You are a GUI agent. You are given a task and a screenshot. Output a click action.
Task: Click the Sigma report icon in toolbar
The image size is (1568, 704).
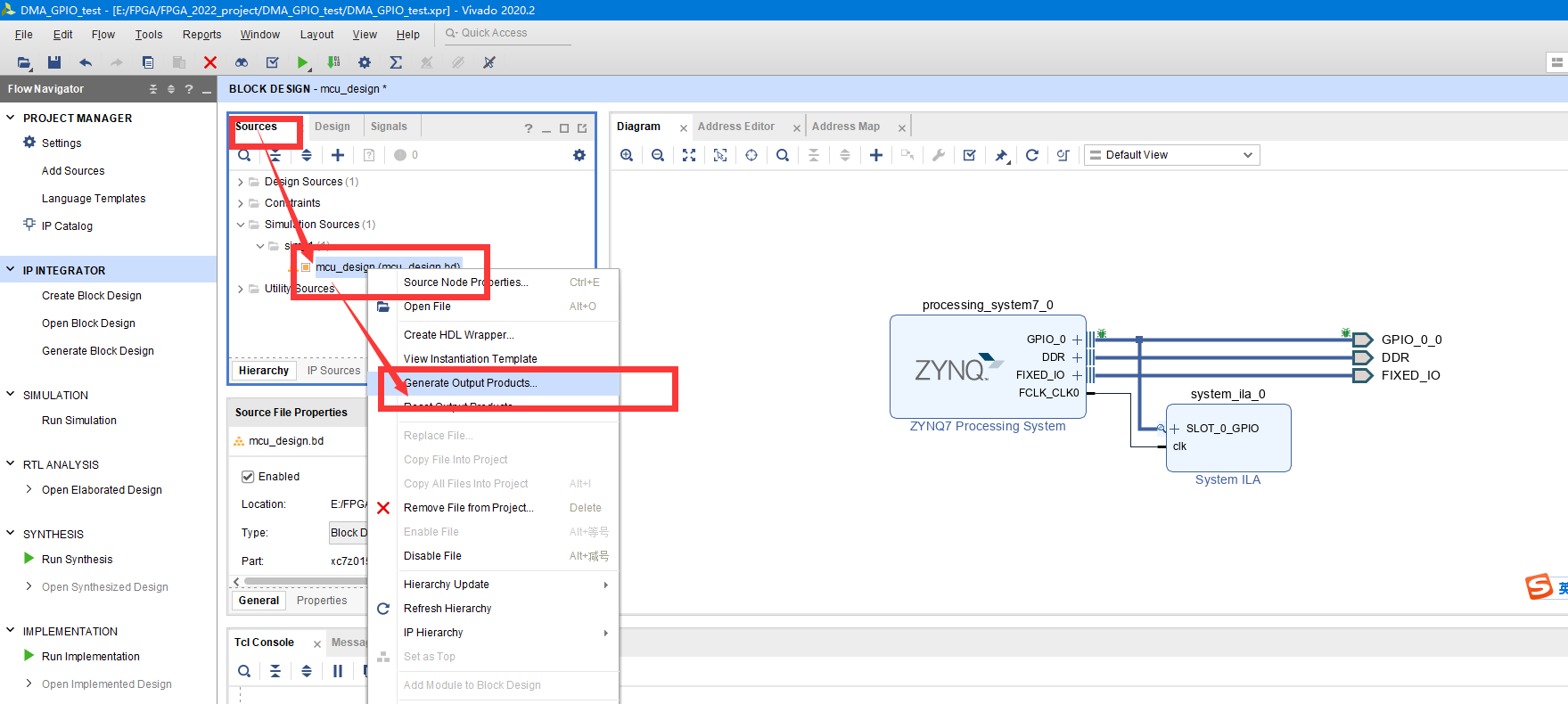coord(396,62)
